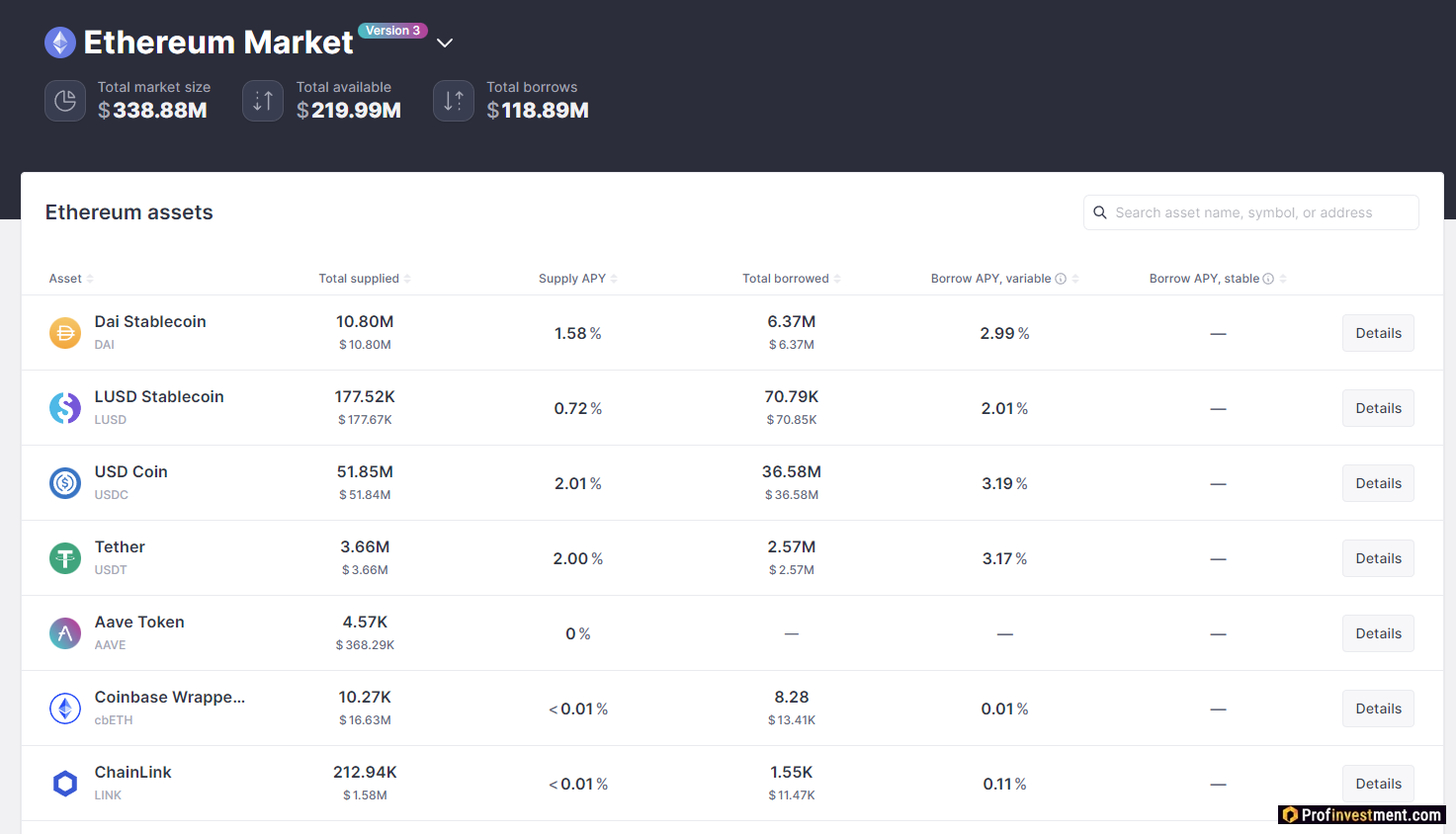Show Details for Aave Token
Viewport: 1456px width, 834px height.
point(1378,633)
